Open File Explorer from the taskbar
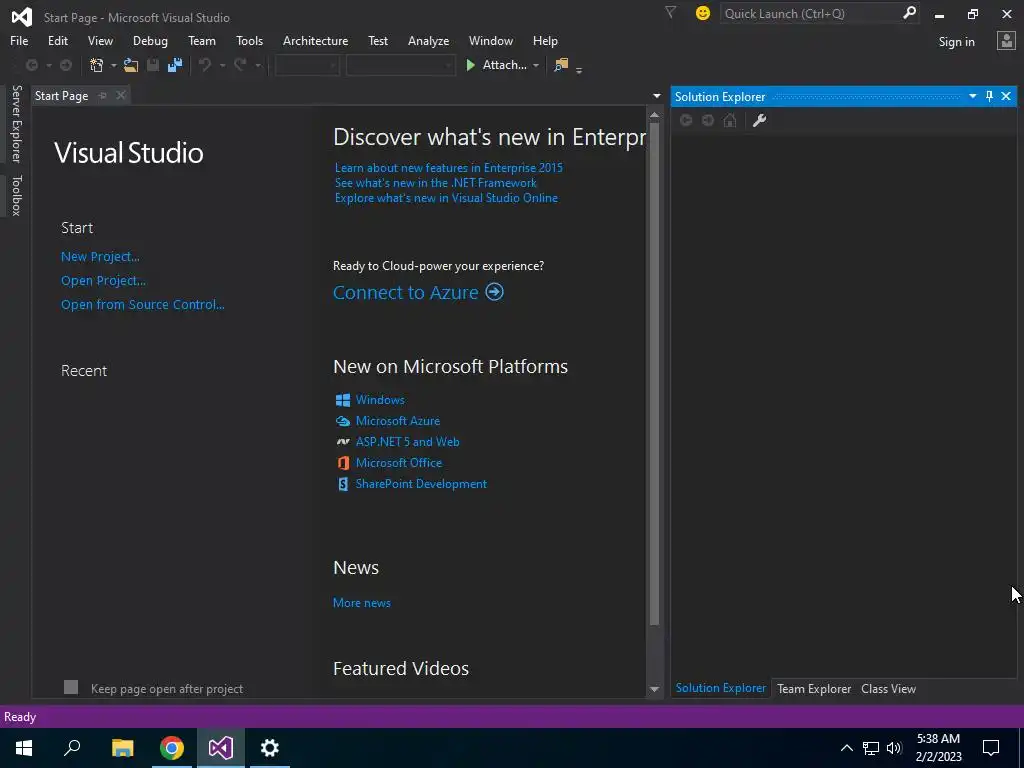1024x768 pixels. click(x=123, y=748)
